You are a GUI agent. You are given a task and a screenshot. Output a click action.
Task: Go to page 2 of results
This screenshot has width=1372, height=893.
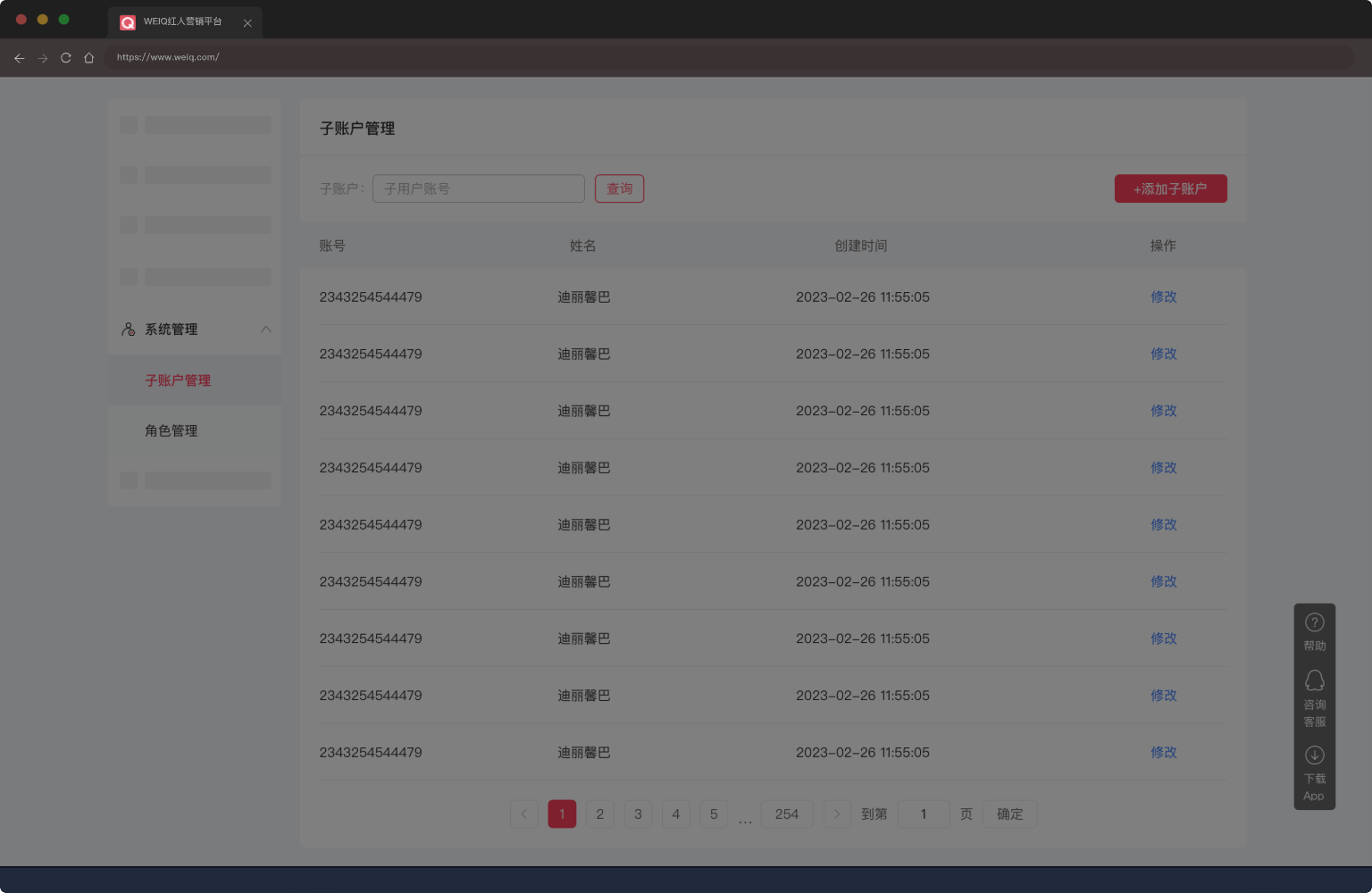pyautogui.click(x=599, y=814)
